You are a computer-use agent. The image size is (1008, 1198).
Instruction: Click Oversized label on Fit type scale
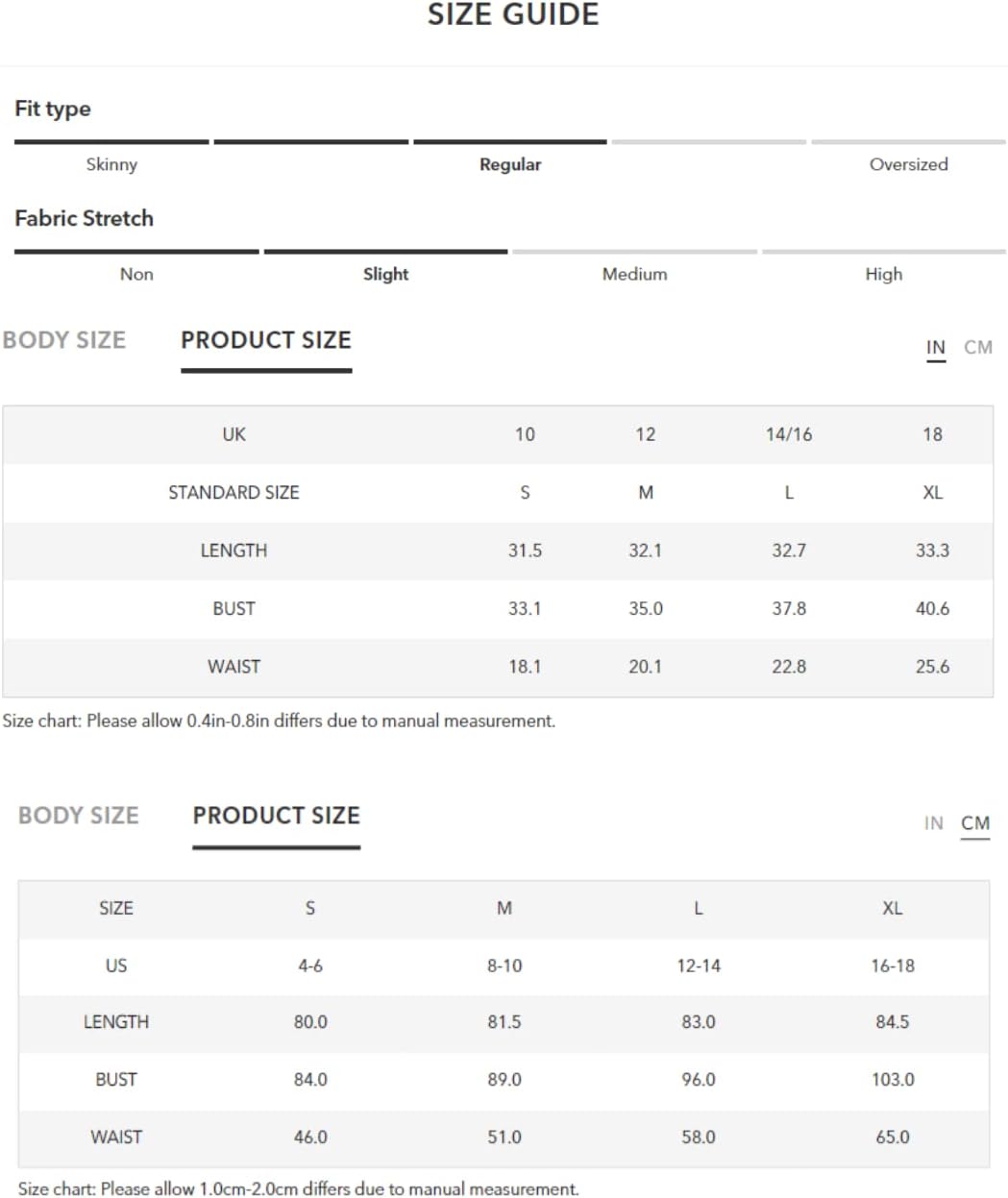coord(908,164)
